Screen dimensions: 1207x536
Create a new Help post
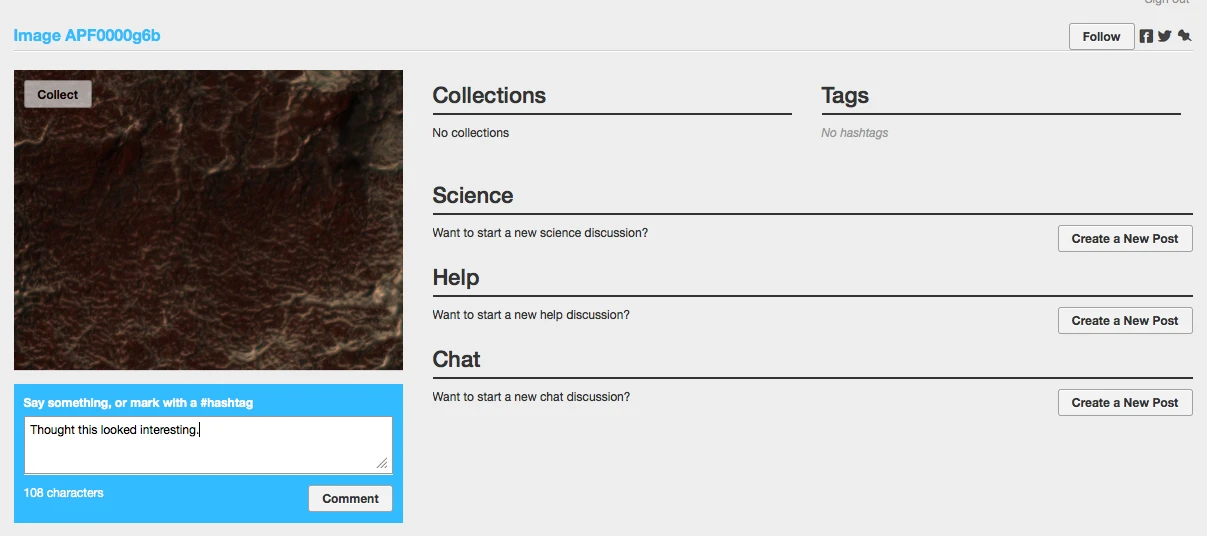(1125, 320)
